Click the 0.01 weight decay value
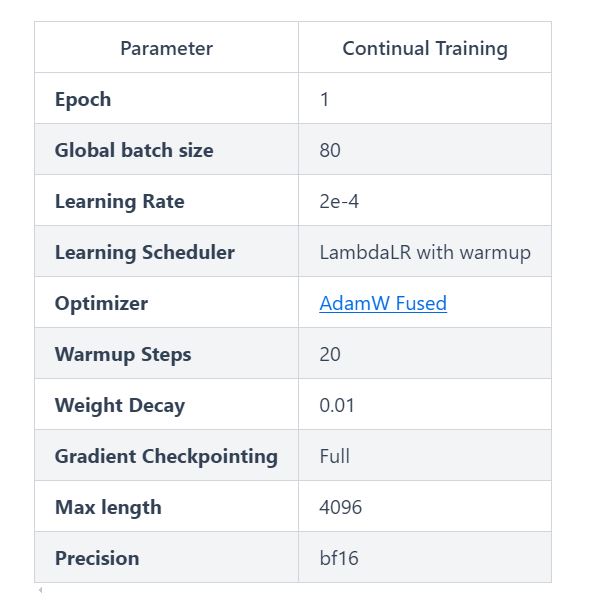Image resolution: width=600 pixels, height=612 pixels. (337, 405)
